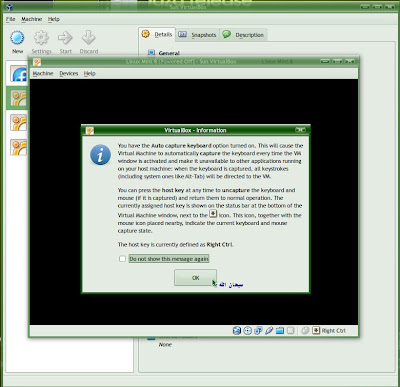Click the General section heading in Details

click(x=169, y=53)
